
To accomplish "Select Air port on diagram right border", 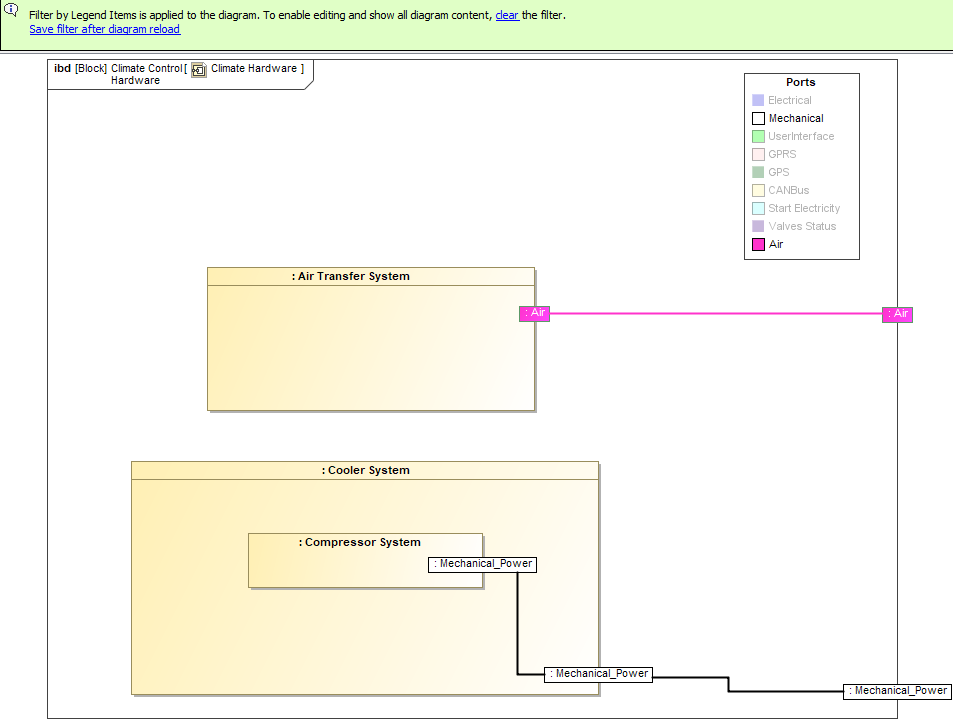I will (897, 314).
